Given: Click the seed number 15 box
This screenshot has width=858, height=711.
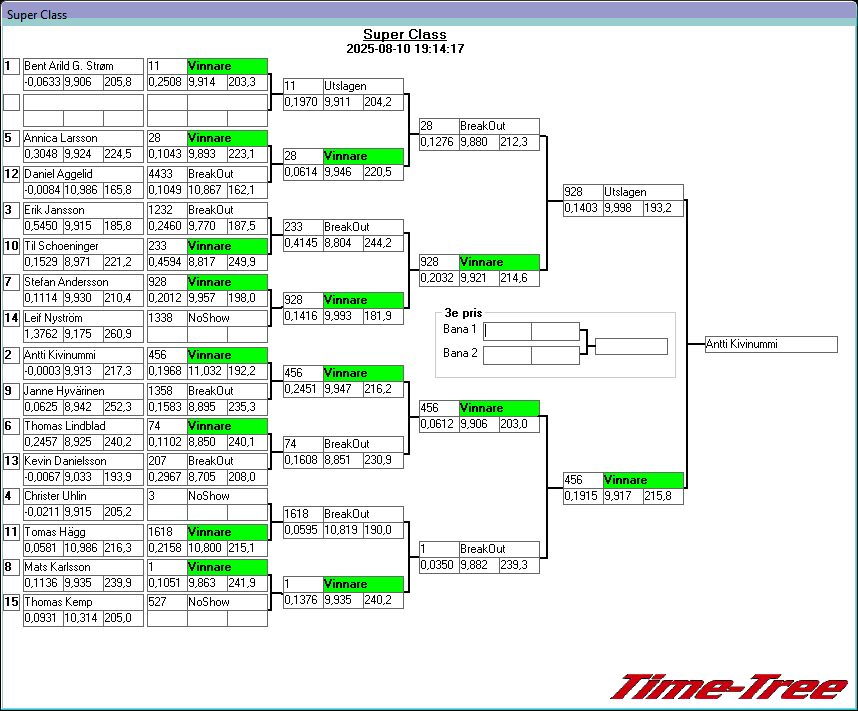Looking at the screenshot, I should pyautogui.click(x=11, y=602).
